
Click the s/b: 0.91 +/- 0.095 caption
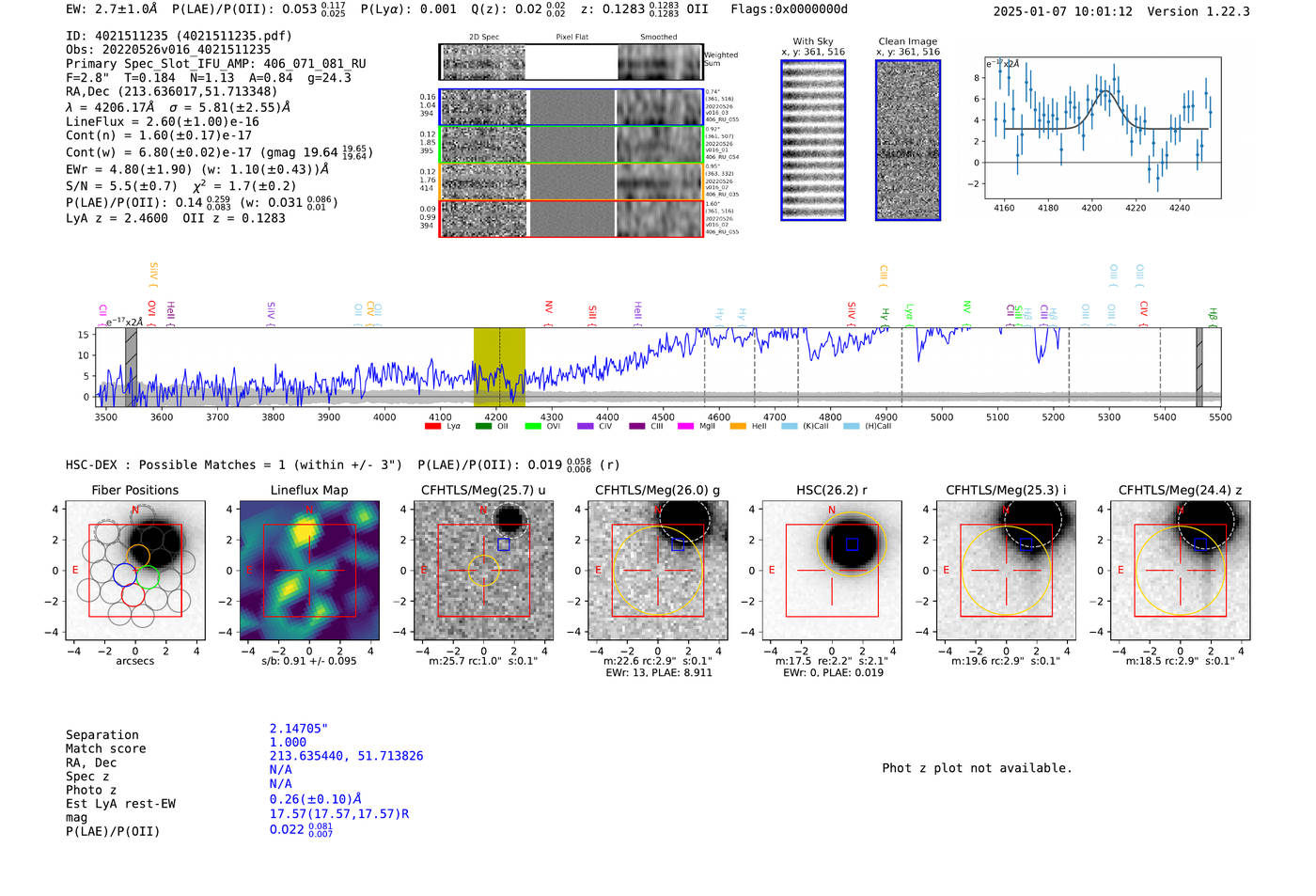point(309,661)
